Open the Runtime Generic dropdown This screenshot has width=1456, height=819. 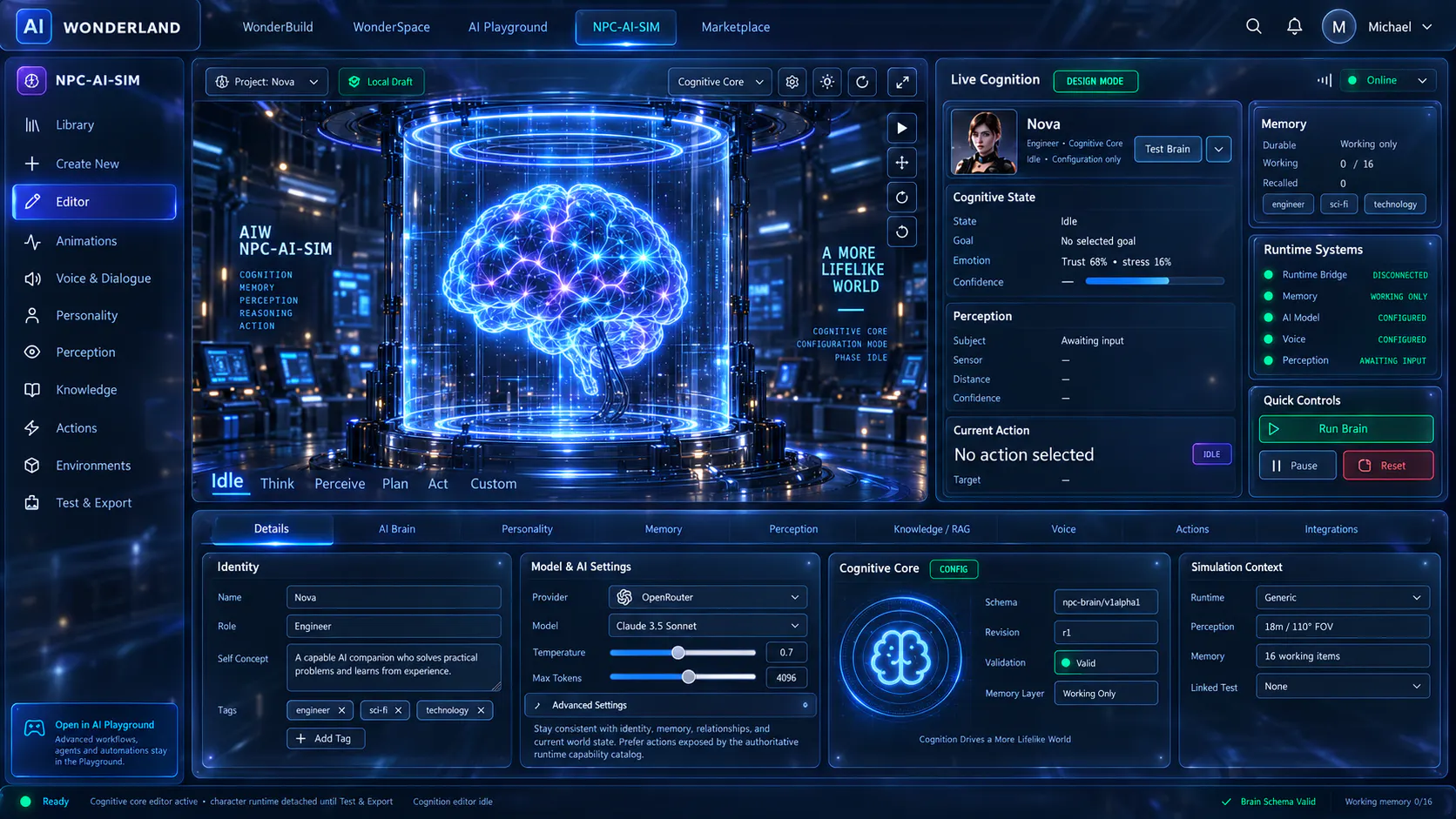tap(1342, 598)
